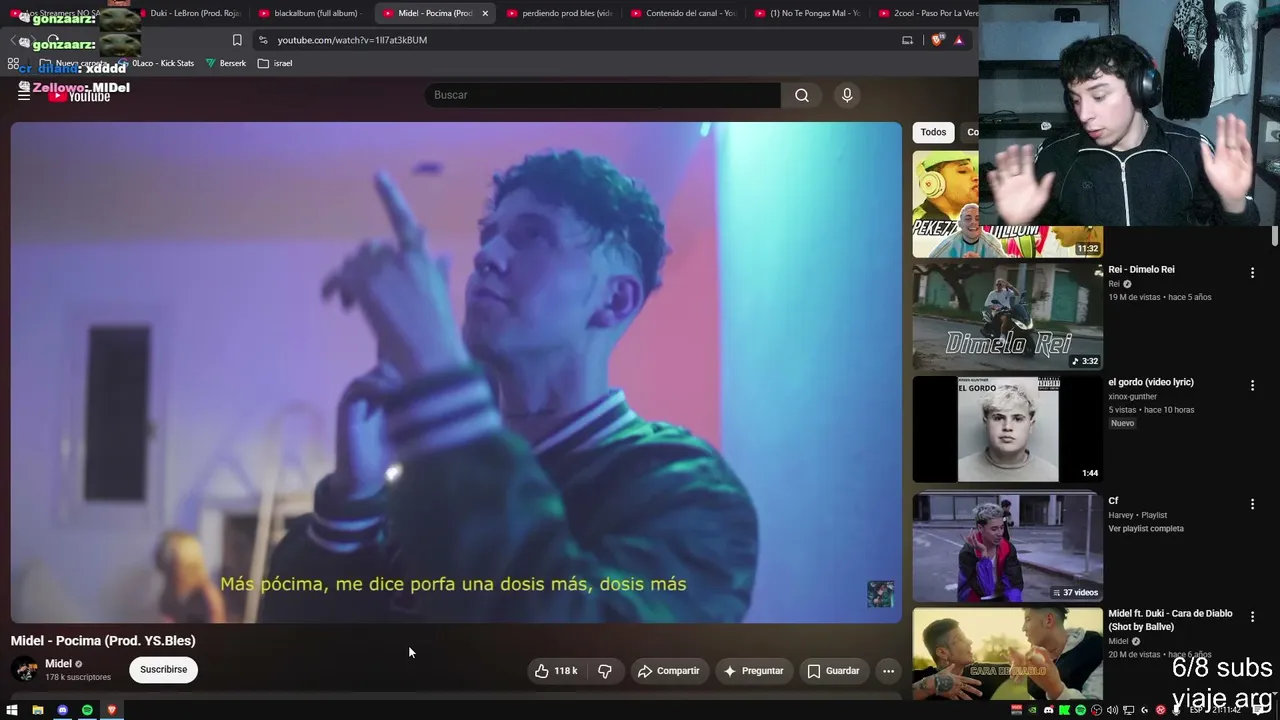This screenshot has height=720, width=1280.
Task: Switch to the Contenido del canal tab
Action: click(x=684, y=13)
